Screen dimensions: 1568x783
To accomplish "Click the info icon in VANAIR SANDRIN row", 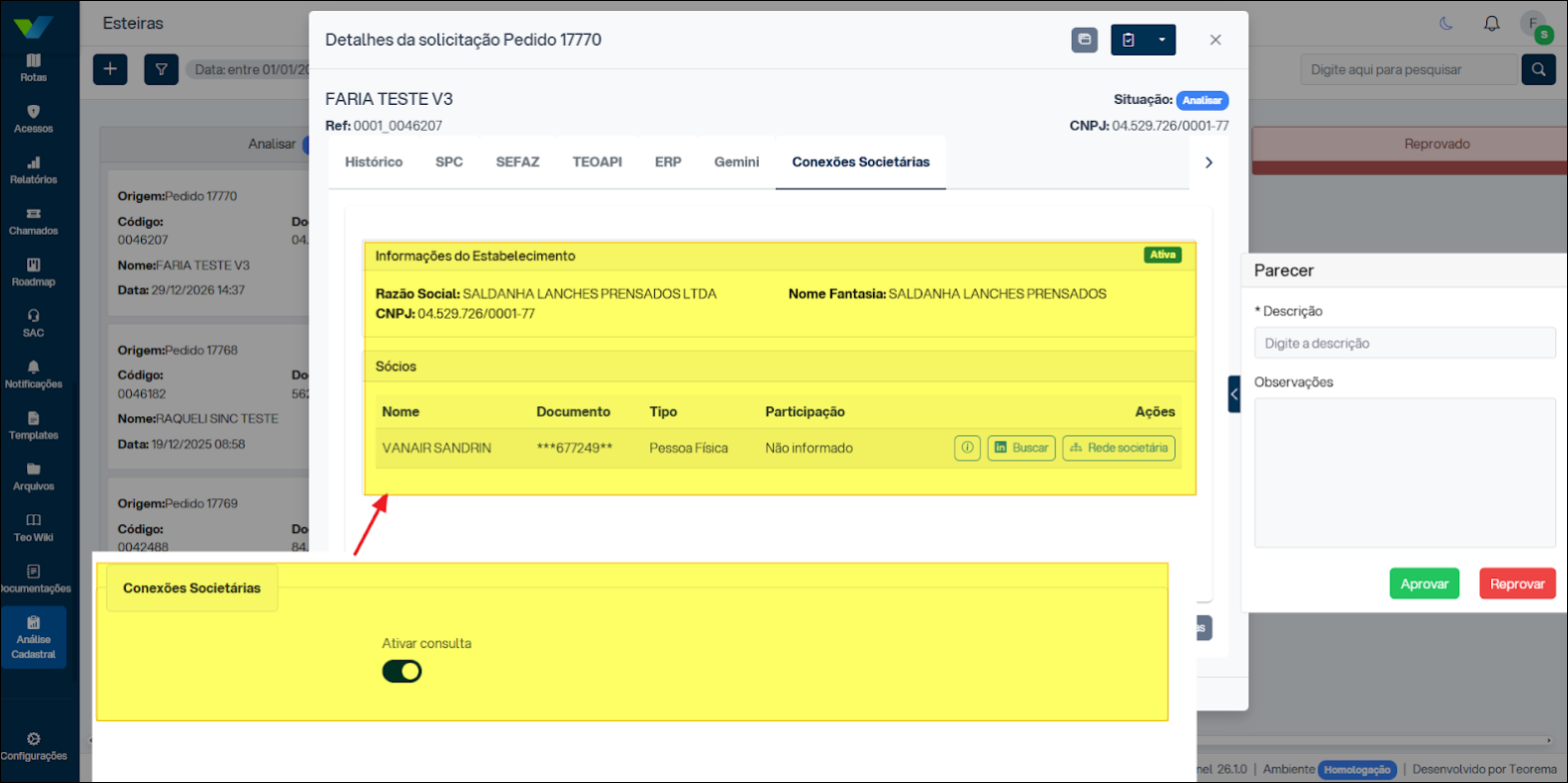I will coord(967,448).
